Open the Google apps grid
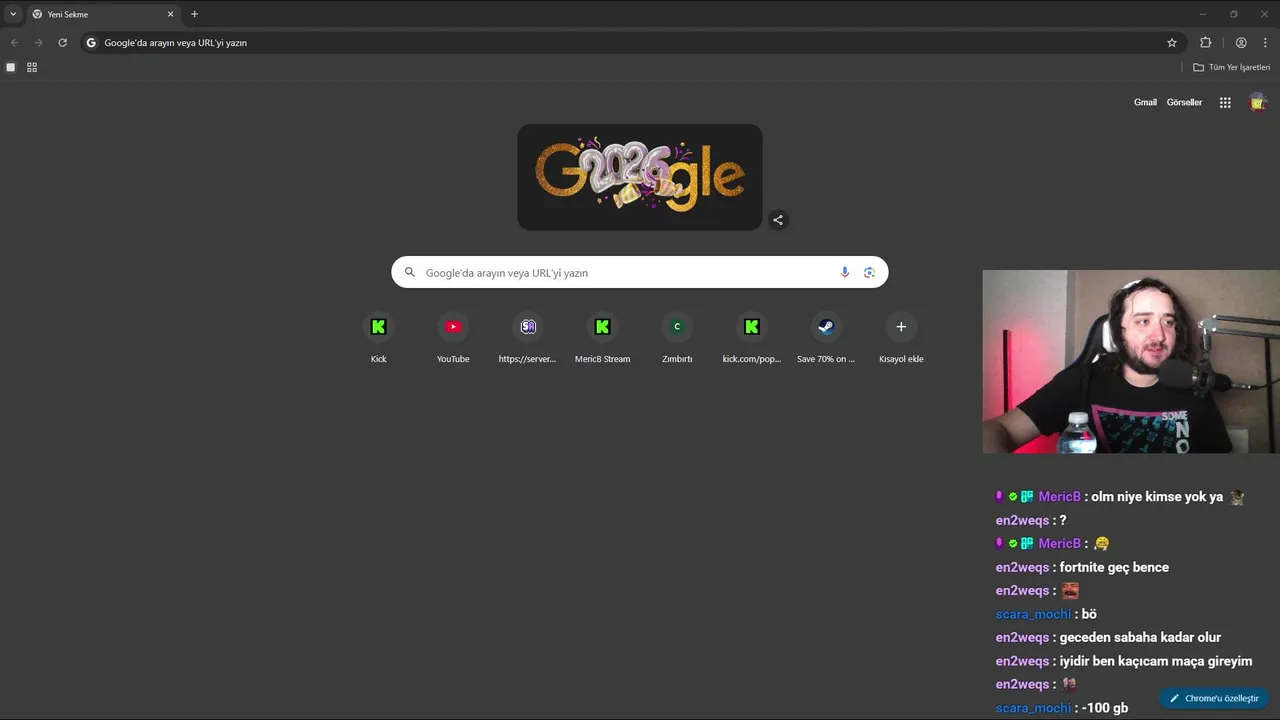The image size is (1280, 720). 1225,102
